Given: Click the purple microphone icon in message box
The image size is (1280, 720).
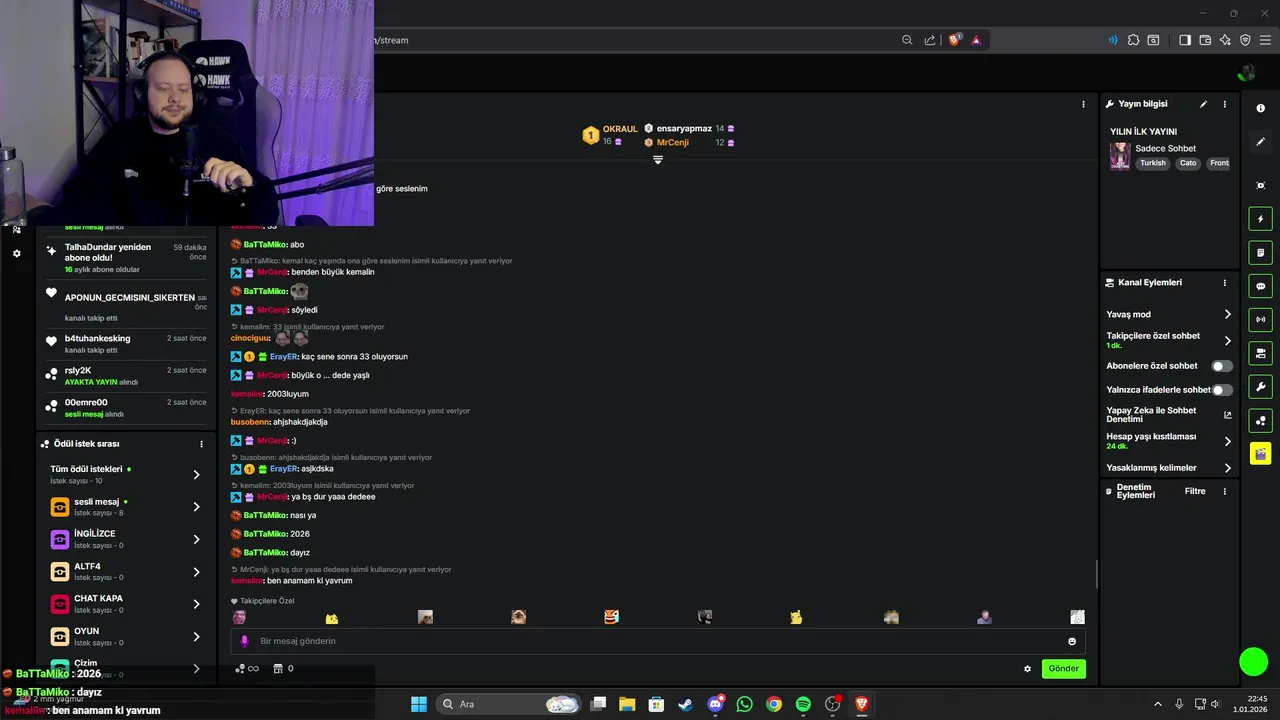Looking at the screenshot, I should (245, 641).
